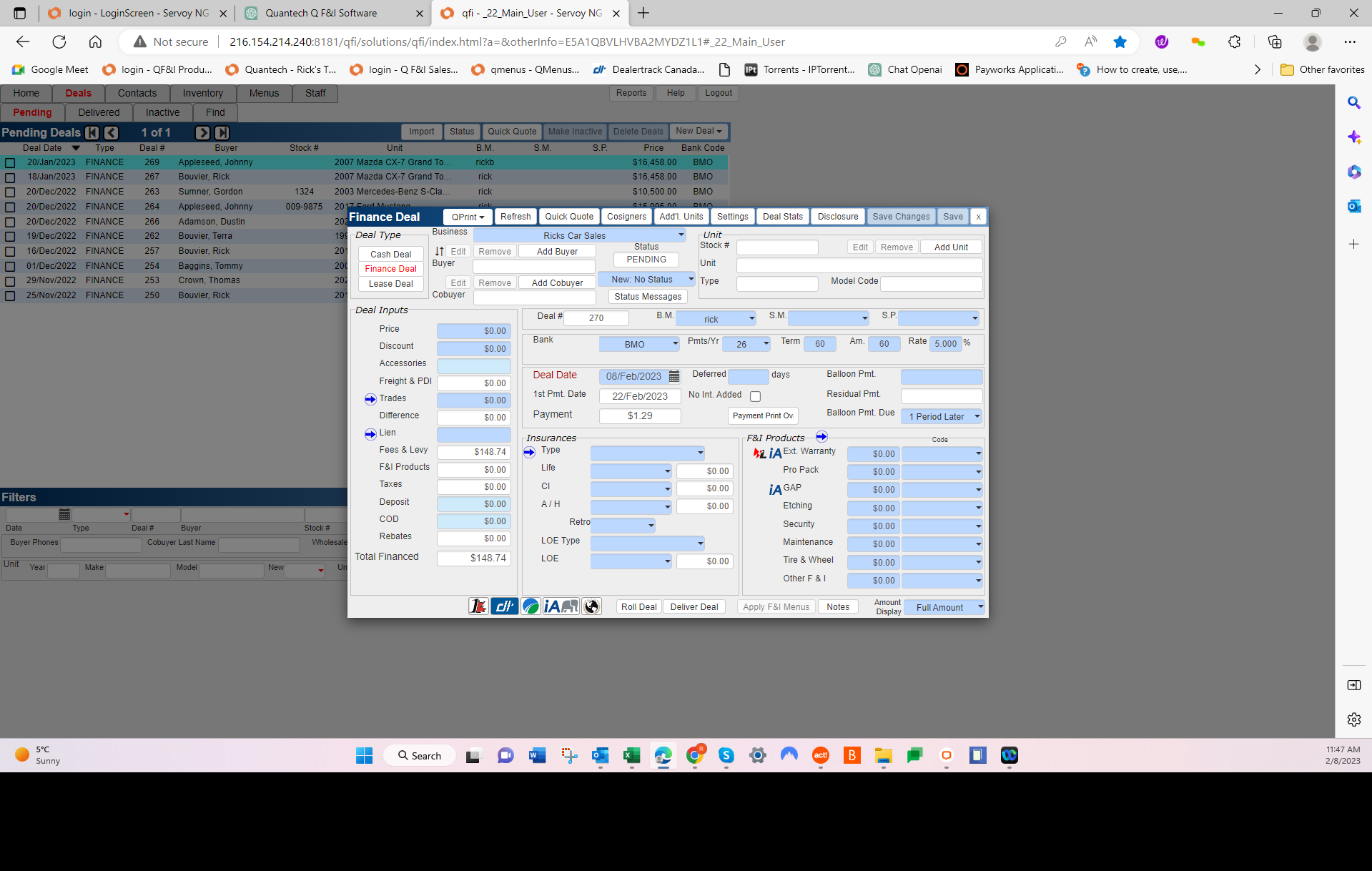Click the globe icon at dialog bottom

591,606
